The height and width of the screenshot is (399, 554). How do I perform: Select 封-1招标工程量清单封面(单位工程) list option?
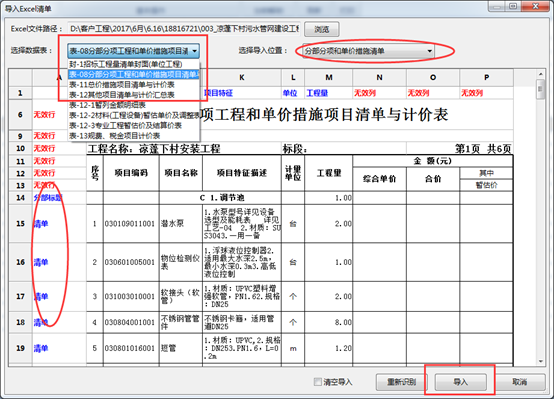point(134,64)
